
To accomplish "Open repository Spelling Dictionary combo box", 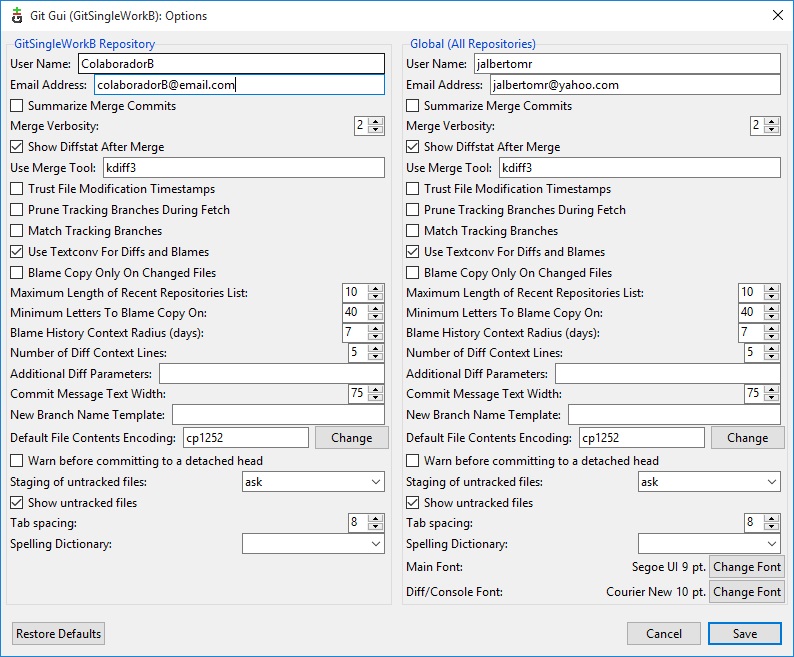I will [313, 544].
